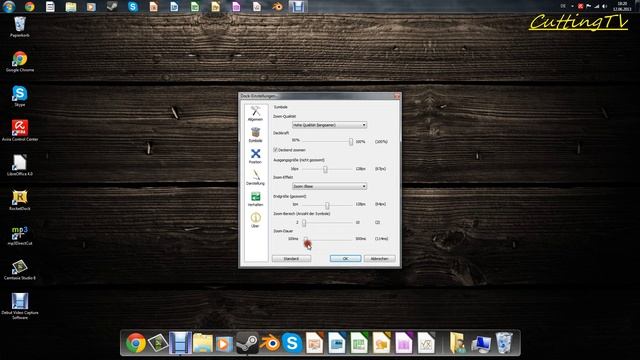Show the Über info section
Viewport: 640px width, 360px height.
(x=256, y=220)
